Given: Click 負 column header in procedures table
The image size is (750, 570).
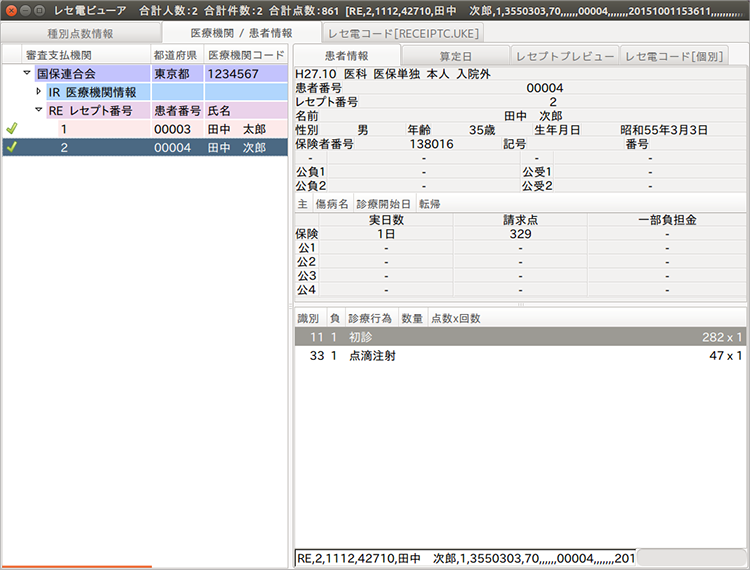Looking at the screenshot, I should [335, 318].
